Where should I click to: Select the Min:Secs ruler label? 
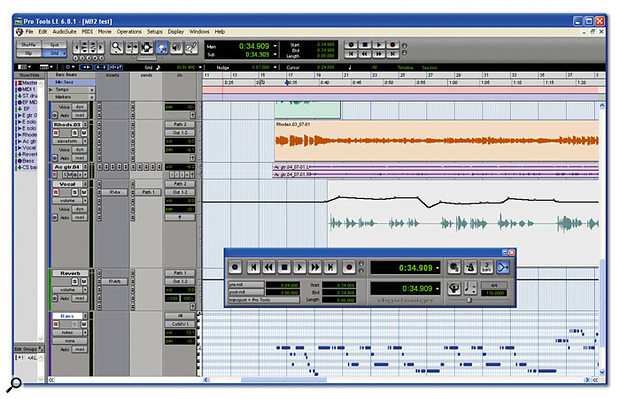click(72, 82)
